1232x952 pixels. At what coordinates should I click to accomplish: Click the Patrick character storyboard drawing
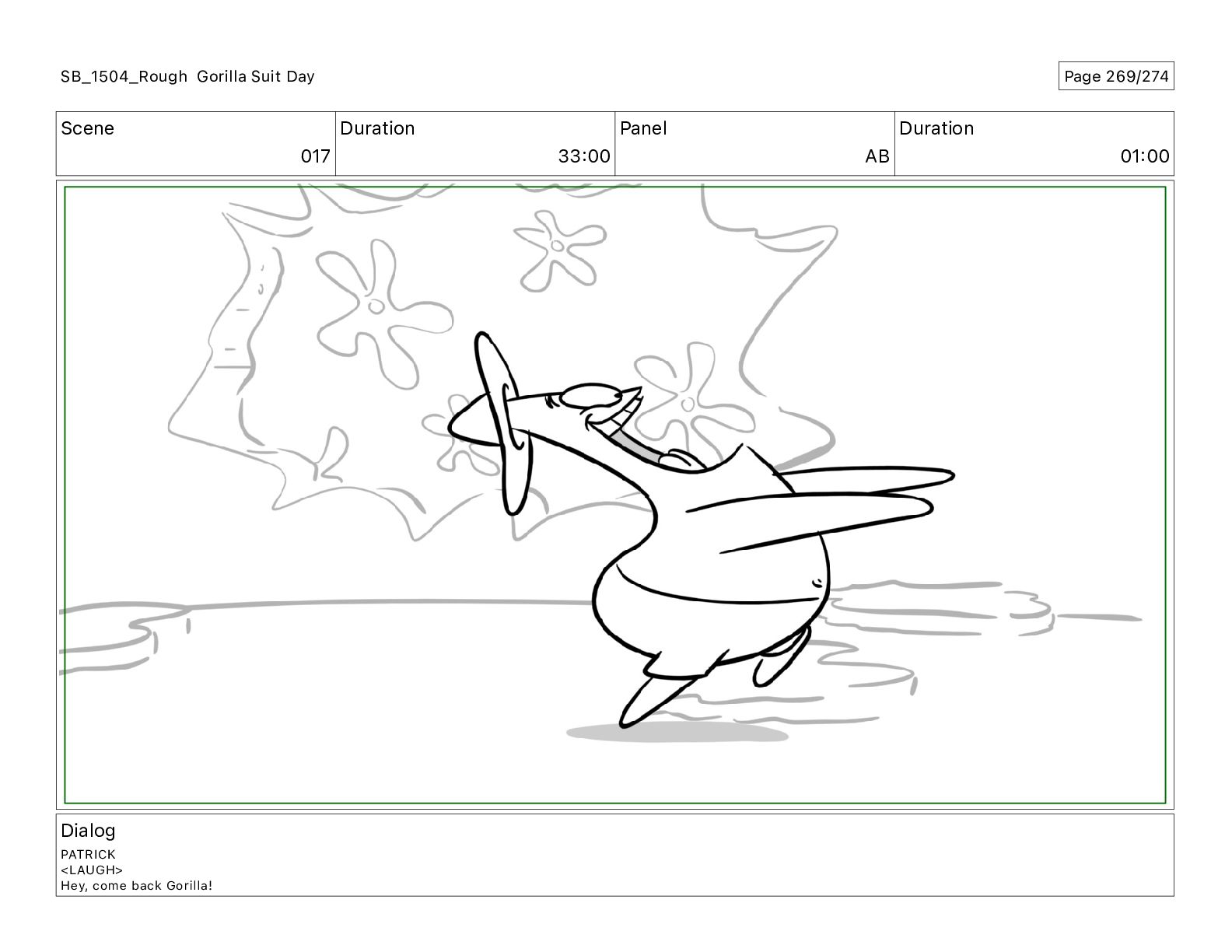click(x=700, y=529)
